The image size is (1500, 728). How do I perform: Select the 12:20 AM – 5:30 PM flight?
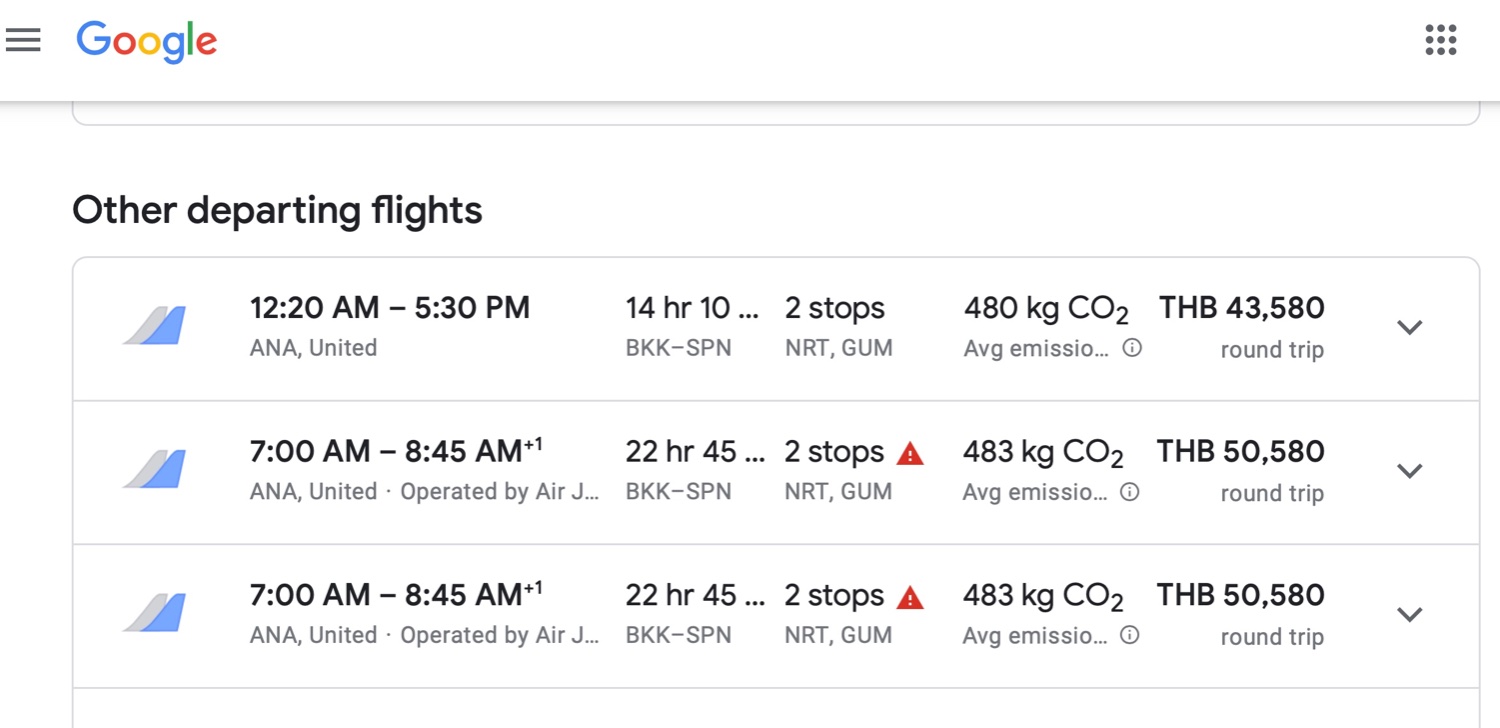click(776, 329)
